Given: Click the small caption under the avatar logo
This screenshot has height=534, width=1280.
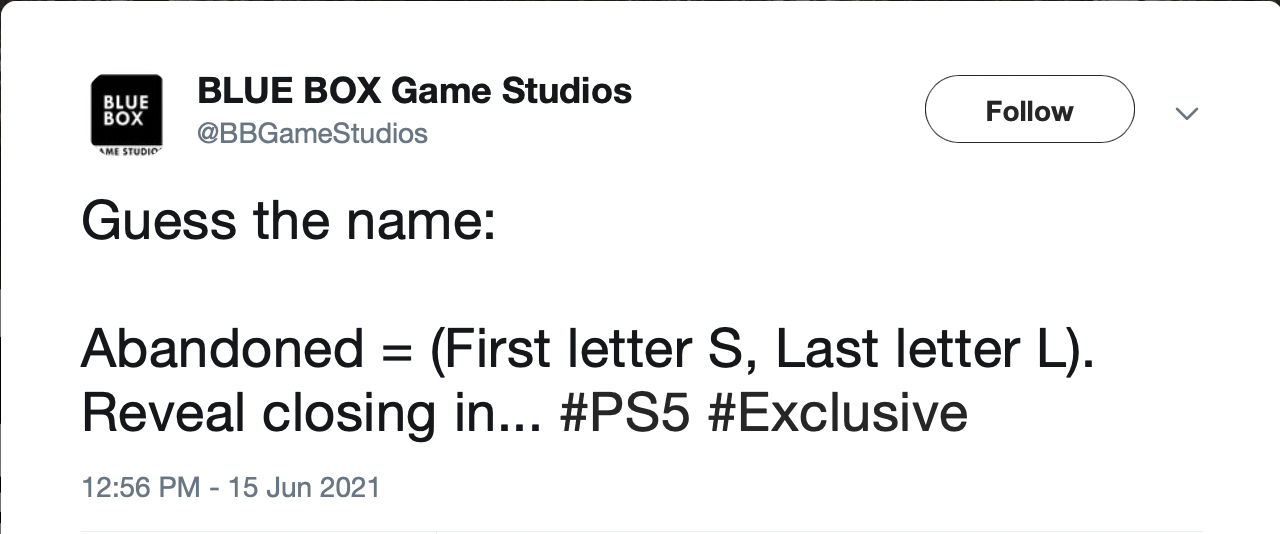Looking at the screenshot, I should click(127, 152).
